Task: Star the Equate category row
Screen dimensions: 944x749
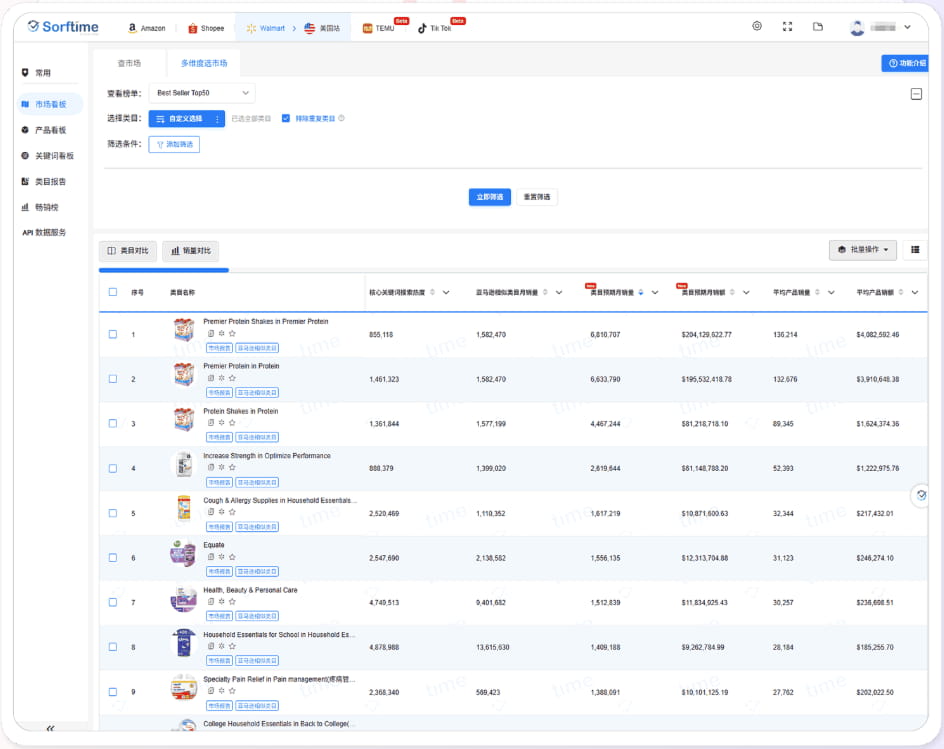Action: click(x=232, y=557)
